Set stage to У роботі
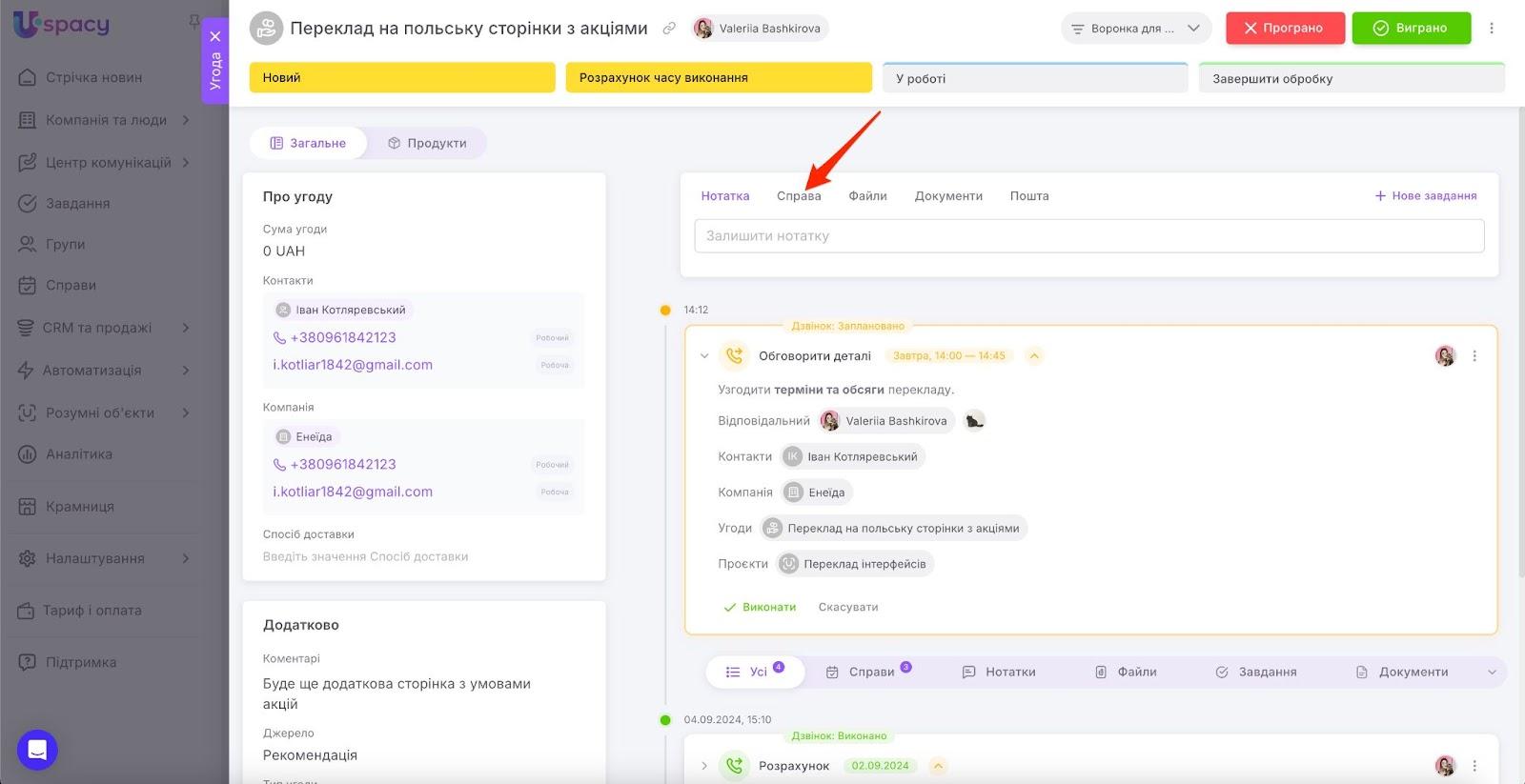Viewport: 1525px width, 784px height. click(x=1034, y=78)
